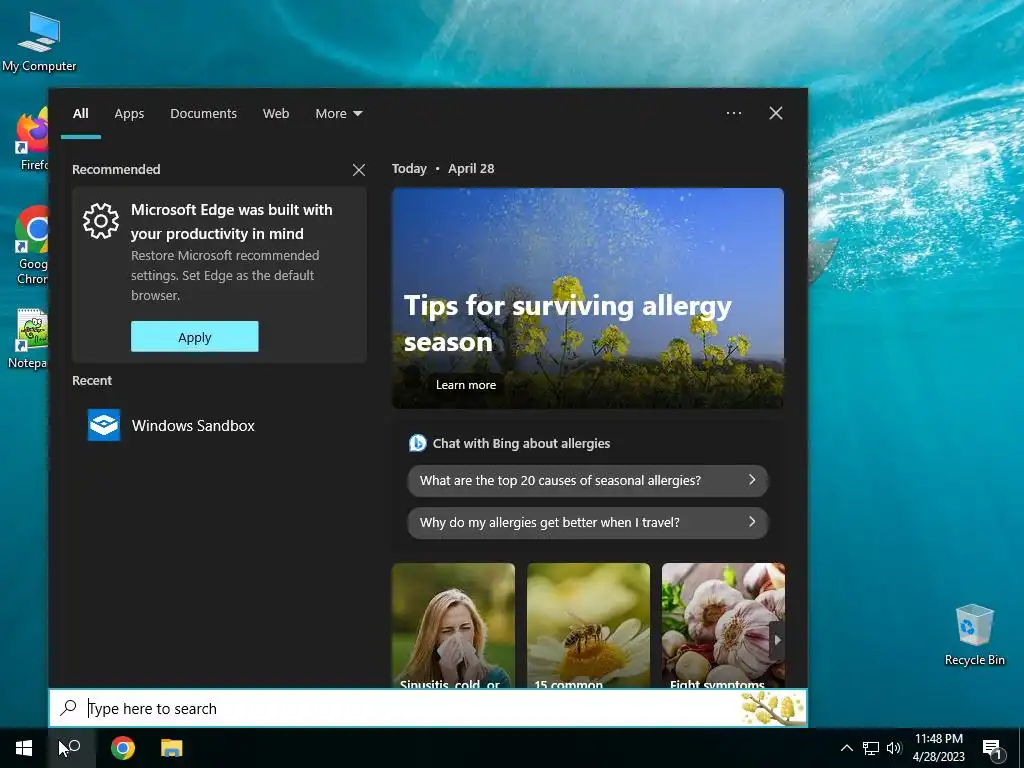Open Windows Sandbox from Recent

pyautogui.click(x=219, y=425)
